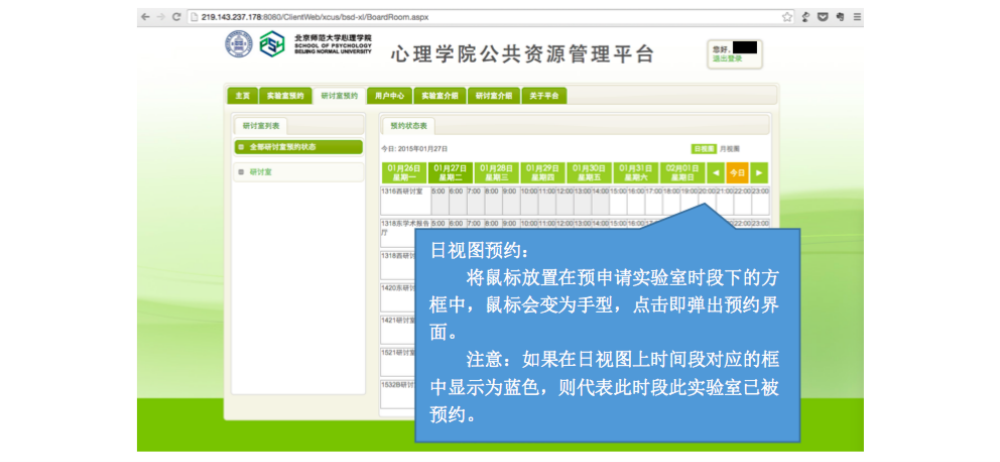The height and width of the screenshot is (462, 1000).
Task: Click the browser back arrow
Action: point(145,17)
